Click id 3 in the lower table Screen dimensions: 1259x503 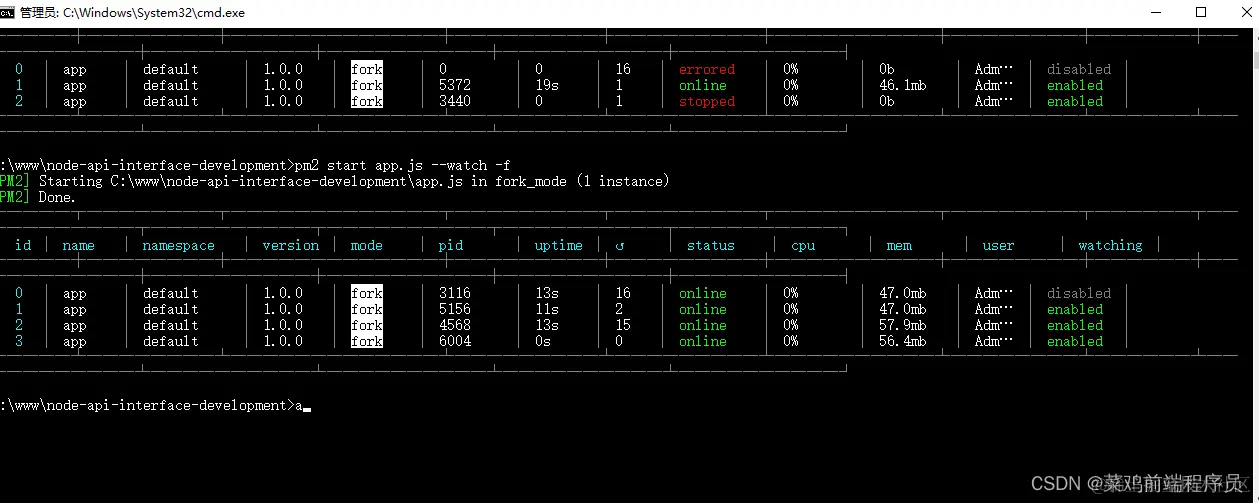pos(19,341)
